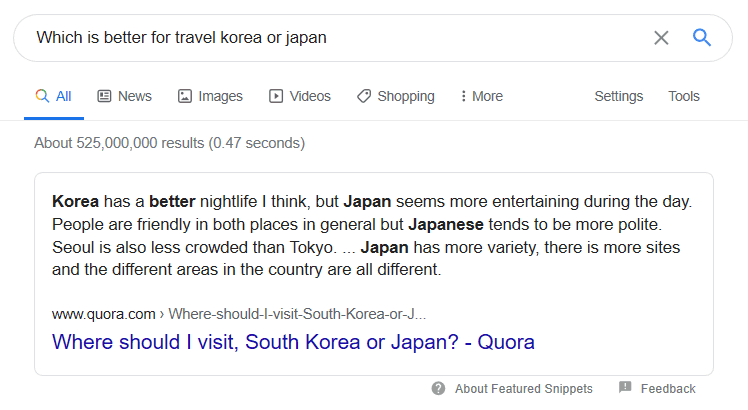Click the News tab newspaper icon
This screenshot has width=748, height=410.
104,96
